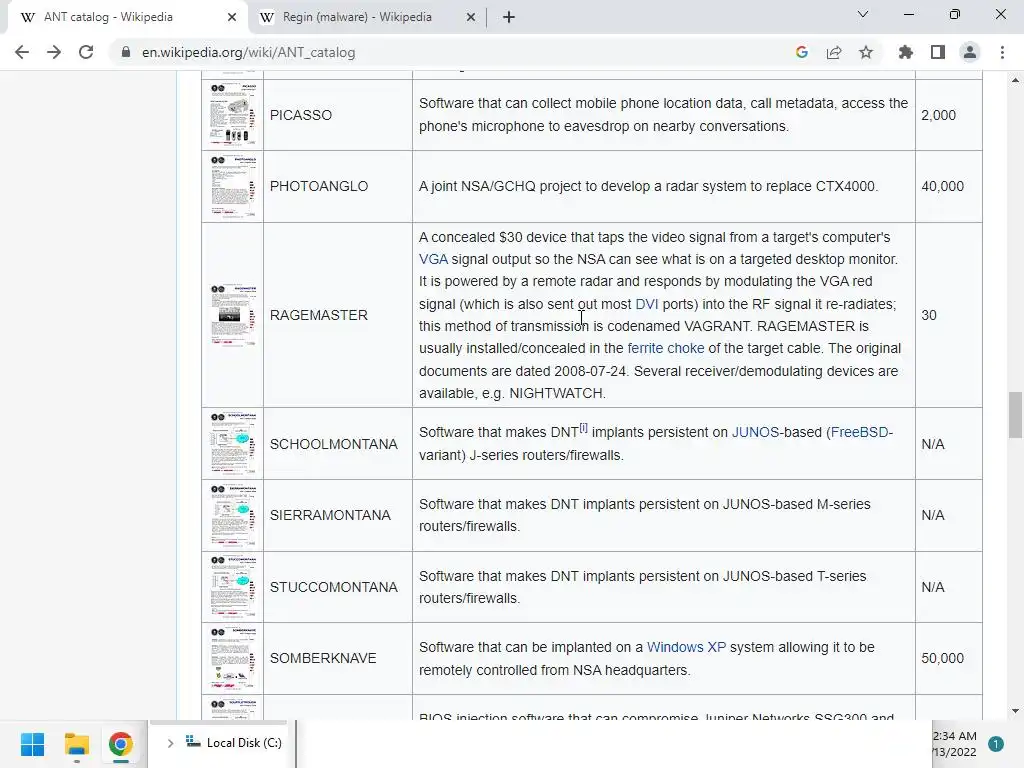Image resolution: width=1024 pixels, height=768 pixels.
Task: Follow the VGA link
Action: (x=433, y=259)
